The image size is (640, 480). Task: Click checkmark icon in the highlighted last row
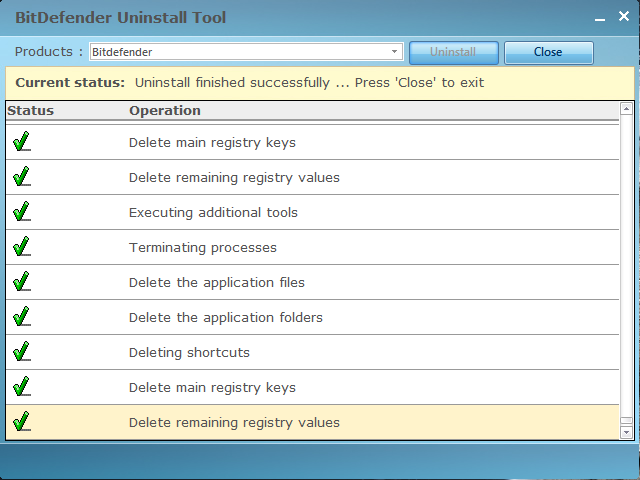[22, 422]
